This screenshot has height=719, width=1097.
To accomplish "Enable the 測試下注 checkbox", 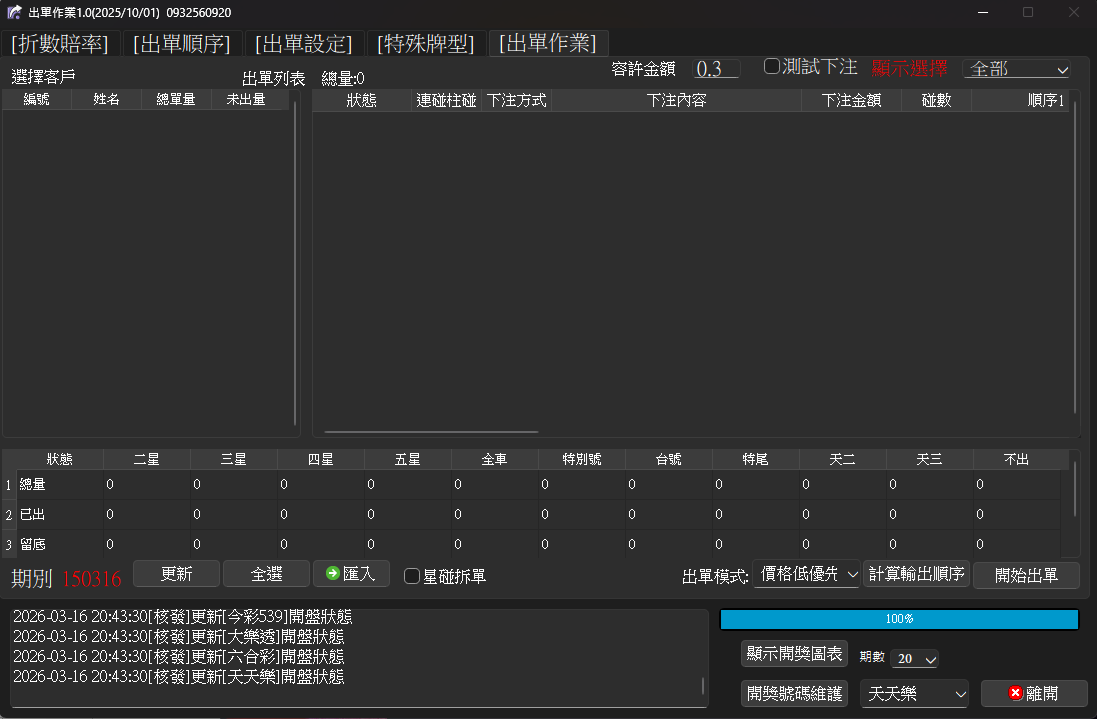I will (x=771, y=66).
